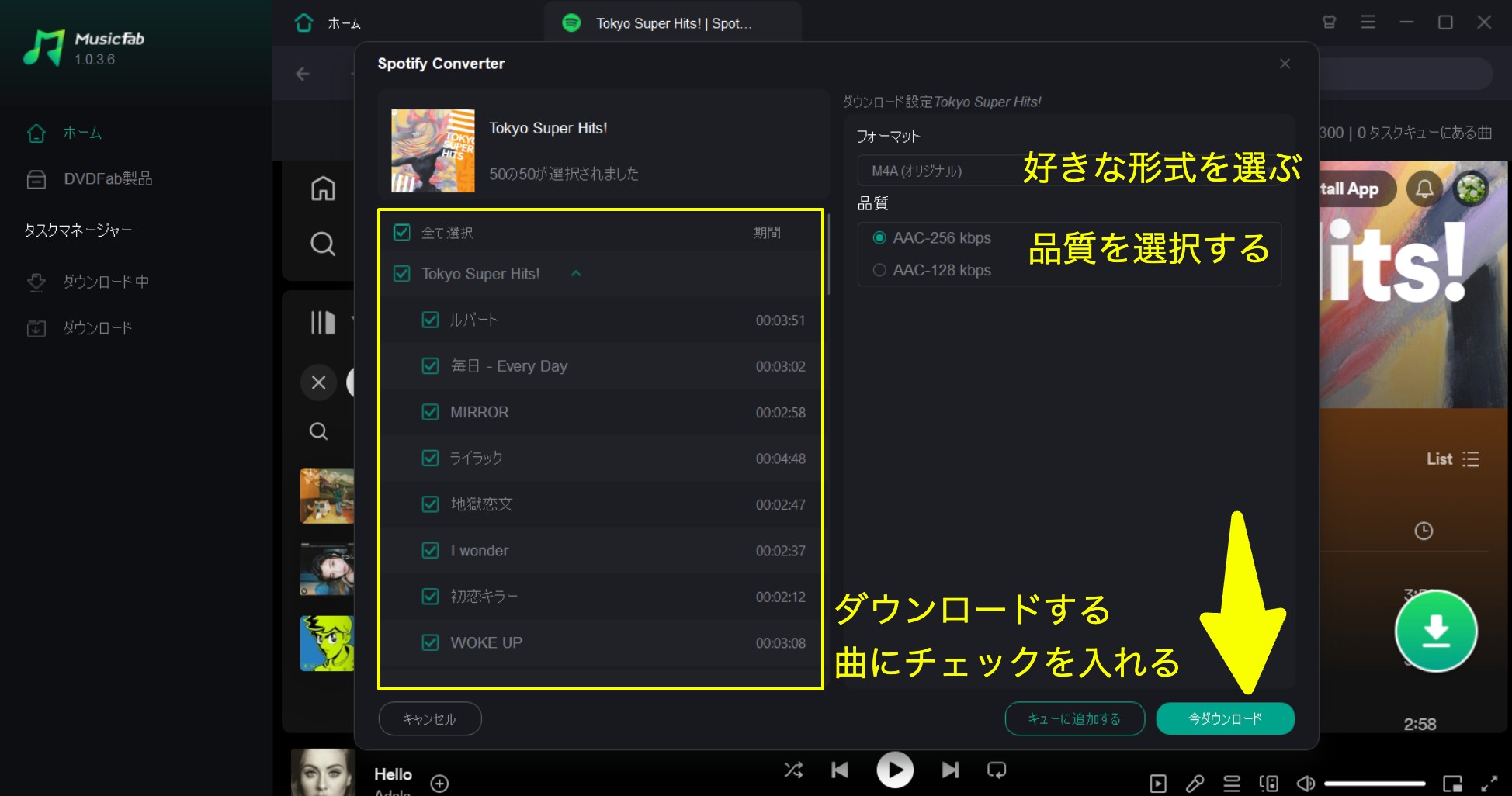Open the Your Library icon
1512x796 pixels.
coord(323,322)
